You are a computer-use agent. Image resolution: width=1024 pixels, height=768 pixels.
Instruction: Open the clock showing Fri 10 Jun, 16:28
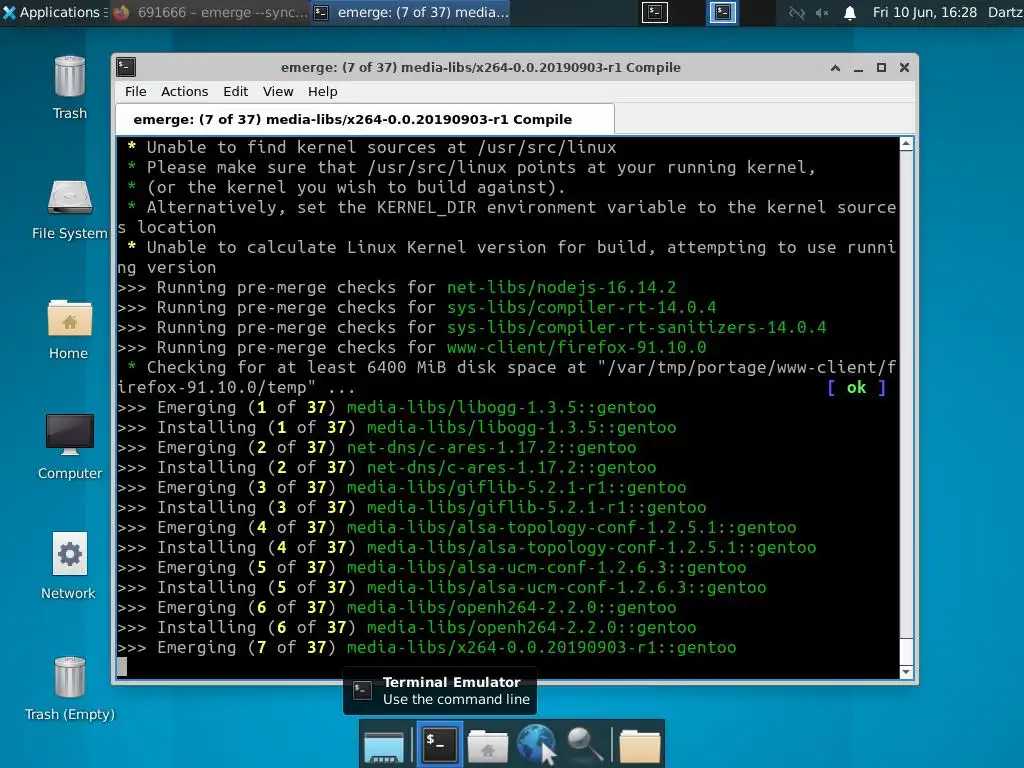925,12
